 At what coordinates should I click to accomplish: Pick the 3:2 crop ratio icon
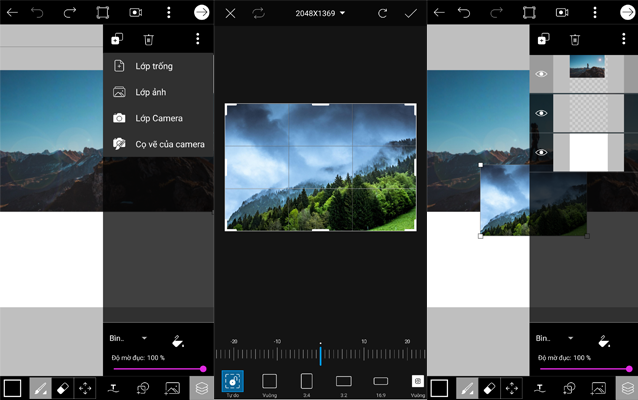click(x=343, y=381)
